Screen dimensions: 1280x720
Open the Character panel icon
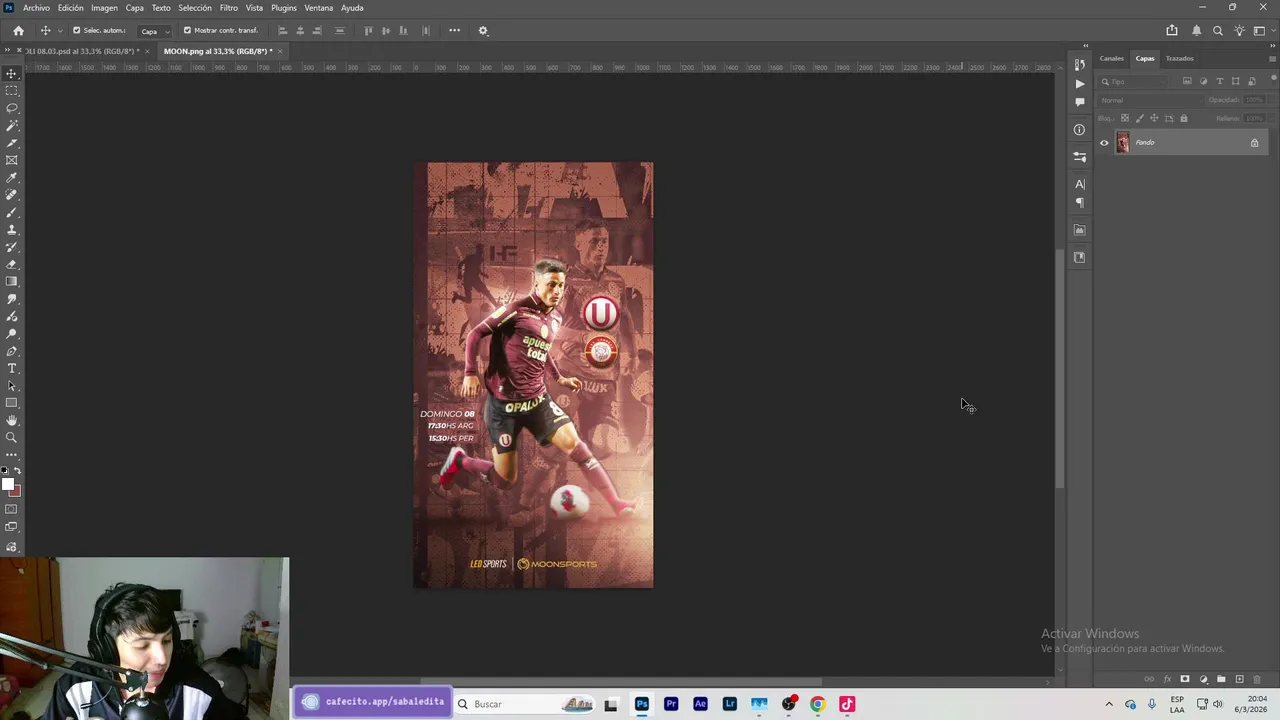1079,184
